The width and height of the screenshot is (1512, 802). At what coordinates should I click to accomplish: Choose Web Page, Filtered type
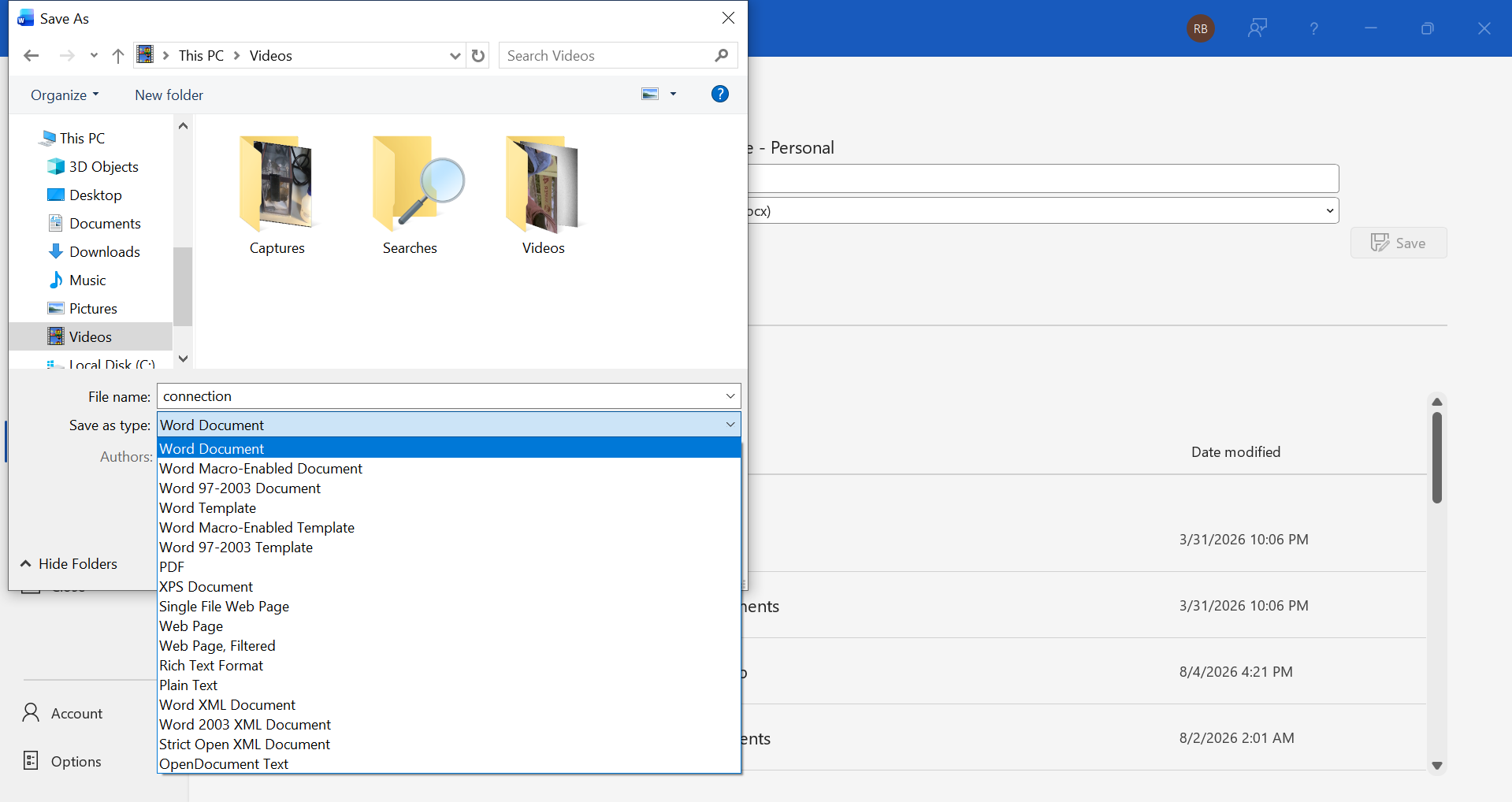click(x=449, y=646)
